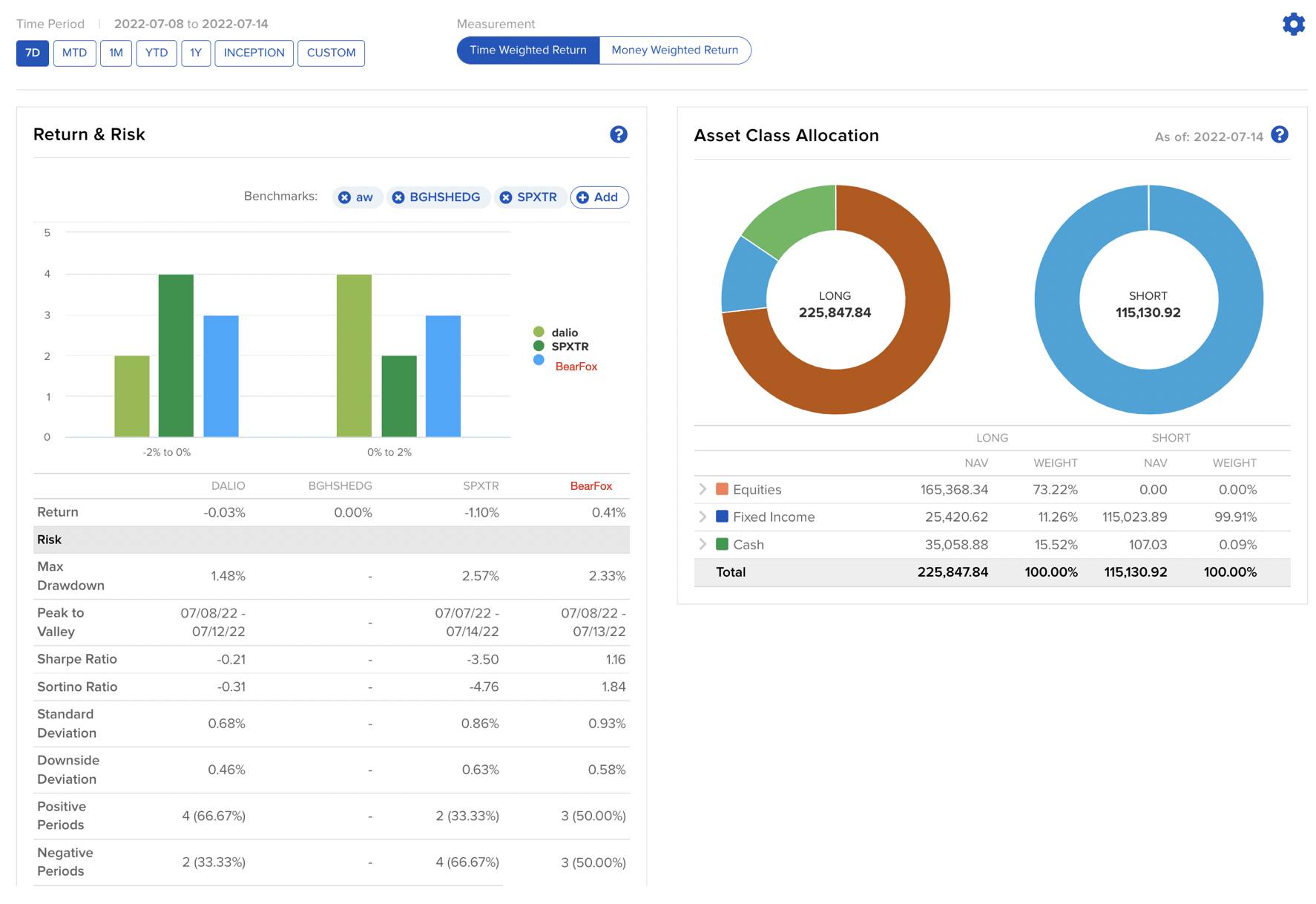This screenshot has width=1316, height=904.
Task: Select Time Weighted Return measurement
Action: point(527,50)
